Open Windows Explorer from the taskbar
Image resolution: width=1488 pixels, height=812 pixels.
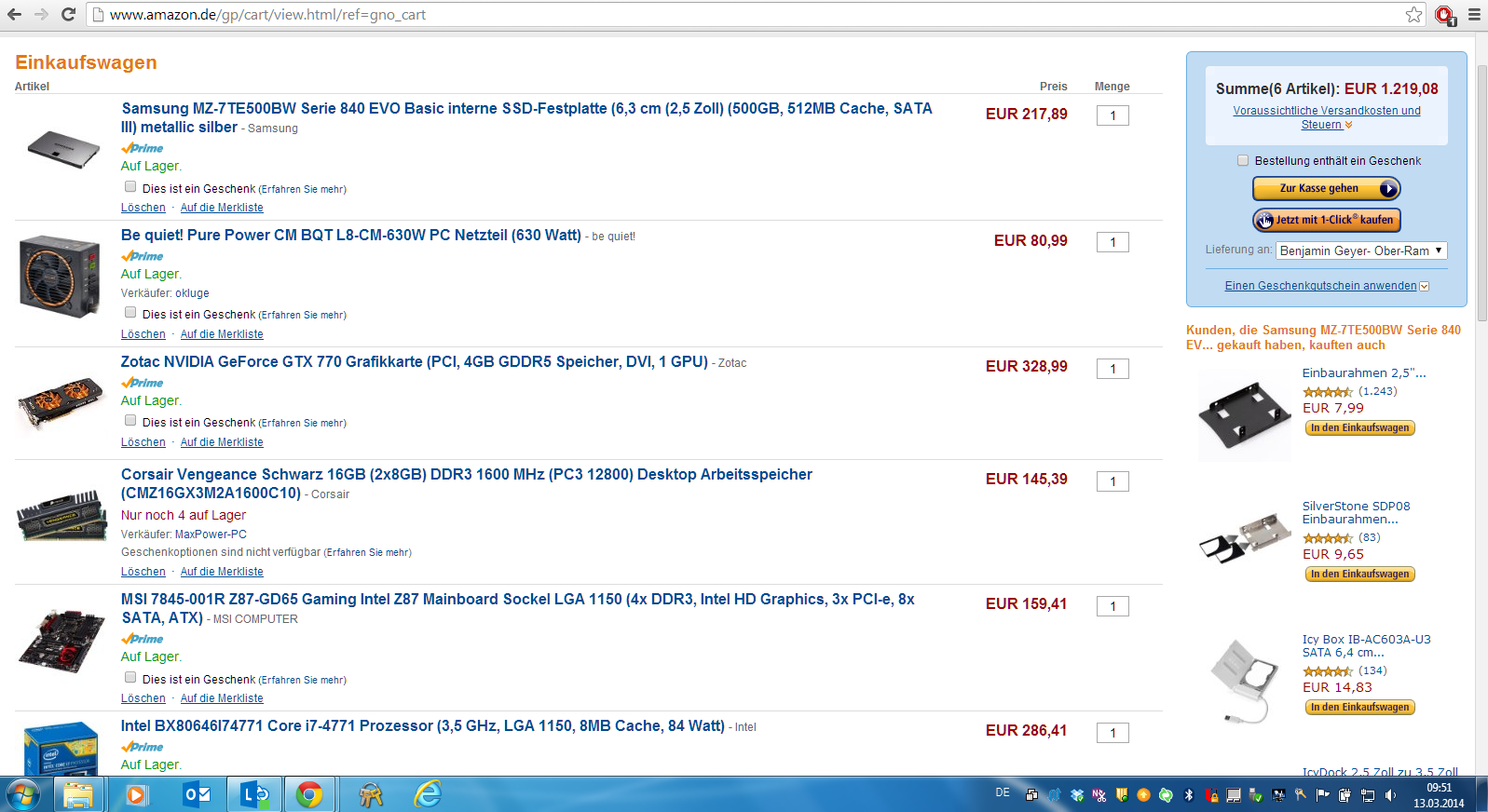pyautogui.click(x=78, y=795)
